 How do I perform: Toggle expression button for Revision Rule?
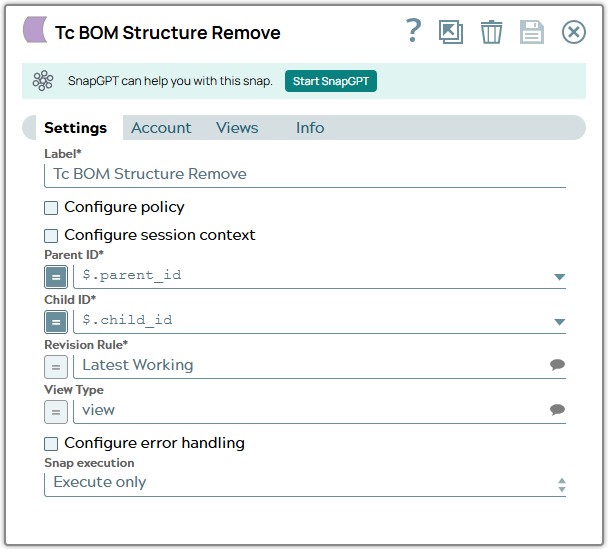[x=56, y=367]
